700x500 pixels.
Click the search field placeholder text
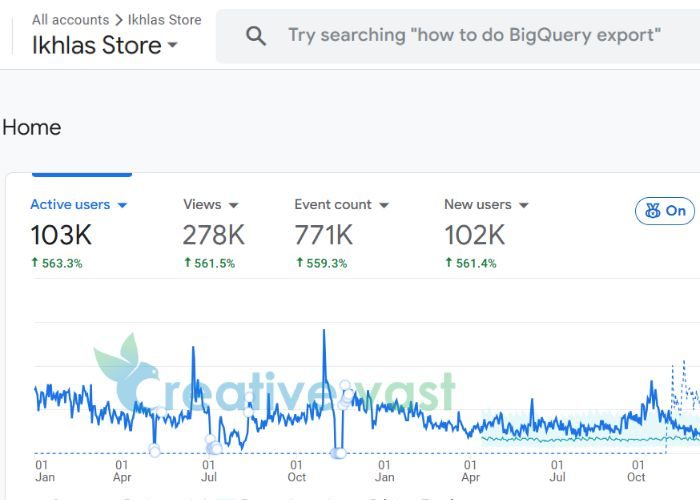[474, 35]
